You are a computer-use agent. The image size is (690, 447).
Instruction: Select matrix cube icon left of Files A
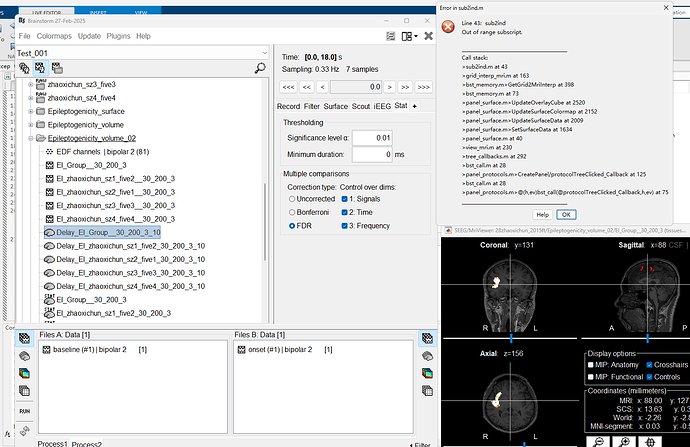point(24,391)
